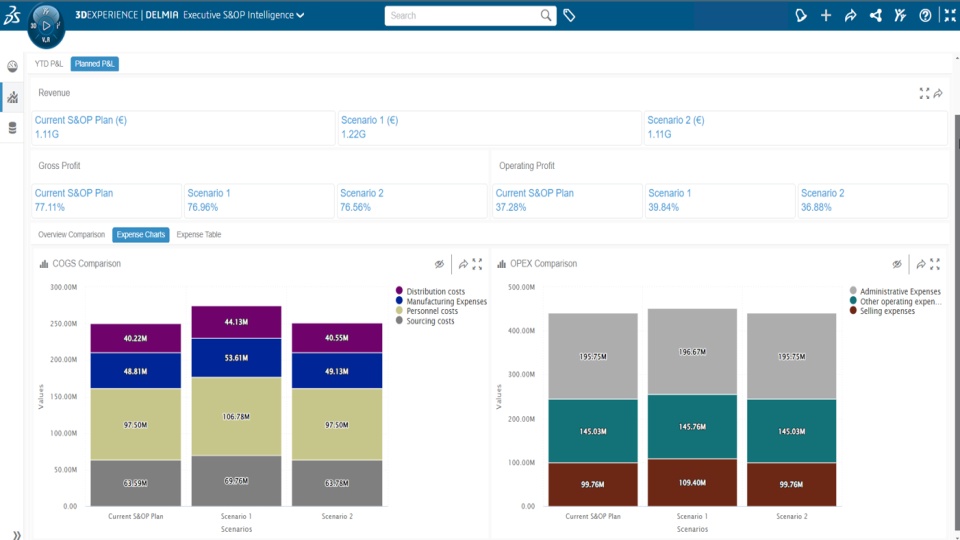Switch to the YTD P&L tab
Viewport: 960px width, 540px height.
pyautogui.click(x=50, y=63)
